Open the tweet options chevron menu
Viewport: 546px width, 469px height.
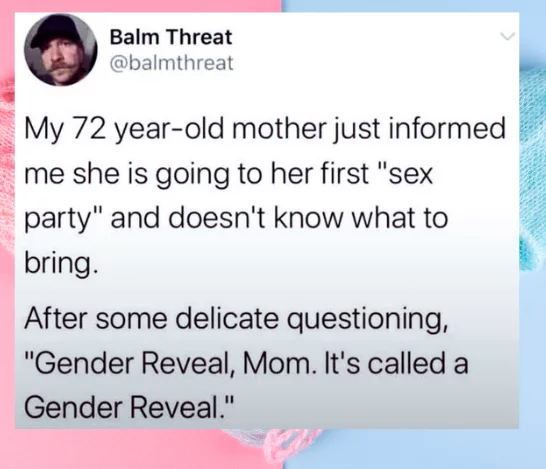[x=507, y=36]
